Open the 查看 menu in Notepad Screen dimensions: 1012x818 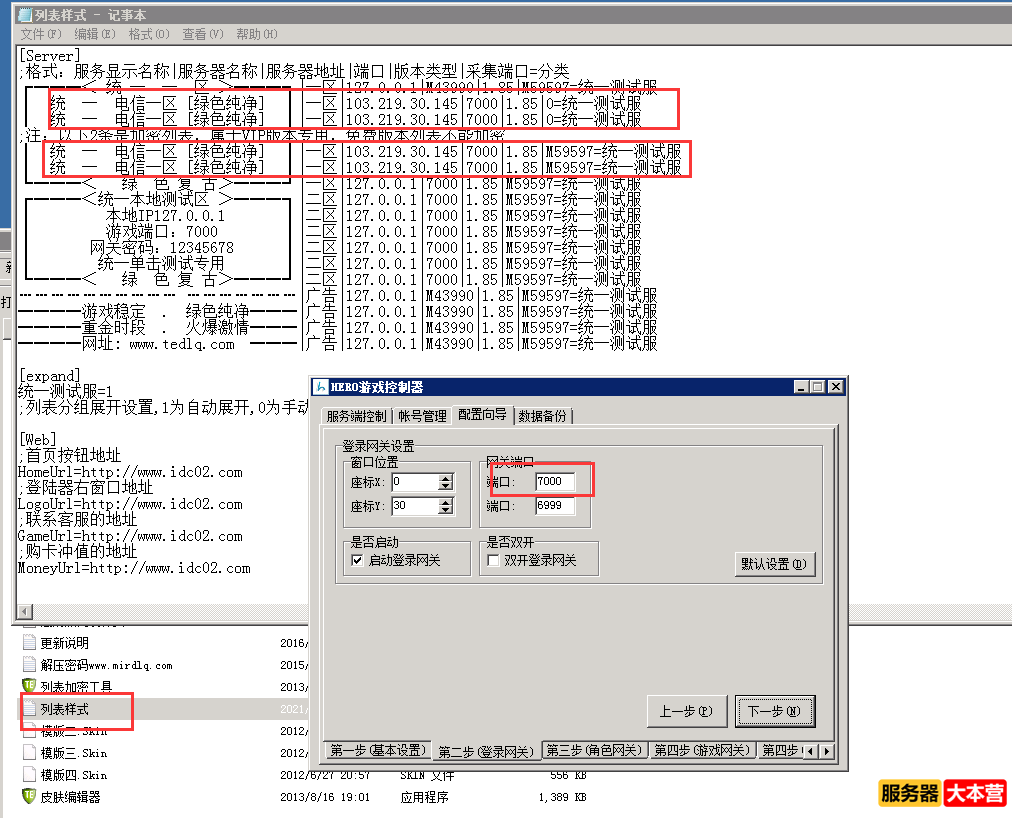(x=203, y=34)
